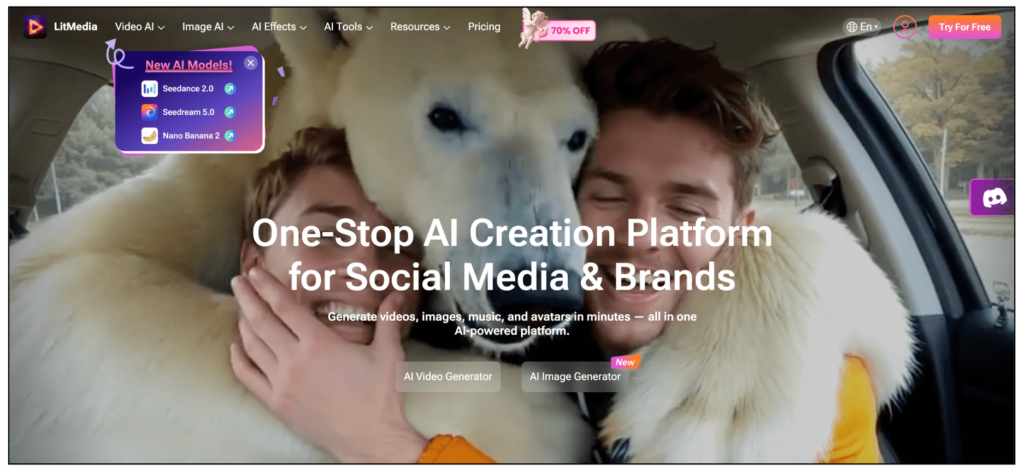This screenshot has width=1024, height=471.
Task: Open arrow link beside Seedance 2.0
Action: [230, 88]
